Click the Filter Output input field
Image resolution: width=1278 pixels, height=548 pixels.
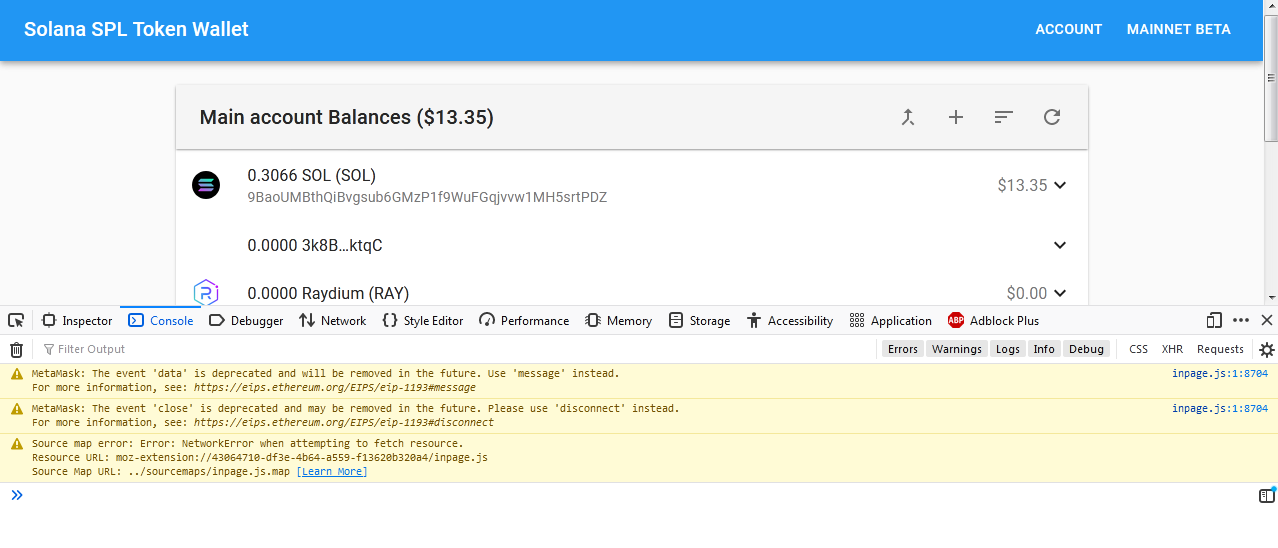pos(455,349)
